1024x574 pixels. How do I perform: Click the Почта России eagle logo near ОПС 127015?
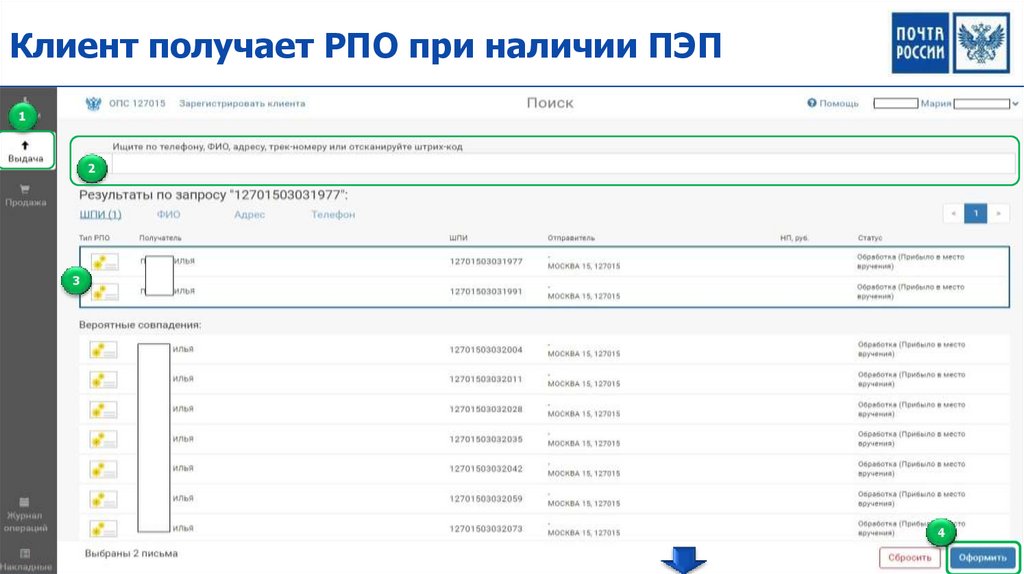tap(93, 103)
